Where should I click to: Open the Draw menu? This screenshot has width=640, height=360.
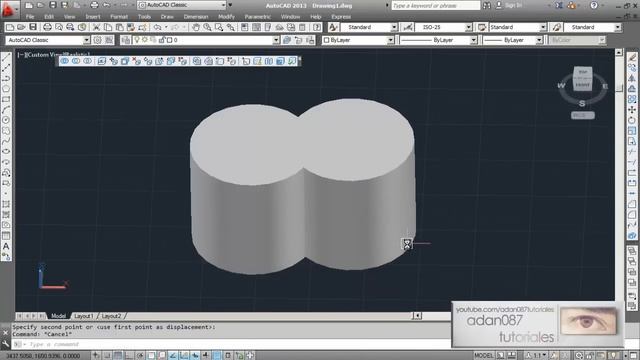tap(167, 17)
